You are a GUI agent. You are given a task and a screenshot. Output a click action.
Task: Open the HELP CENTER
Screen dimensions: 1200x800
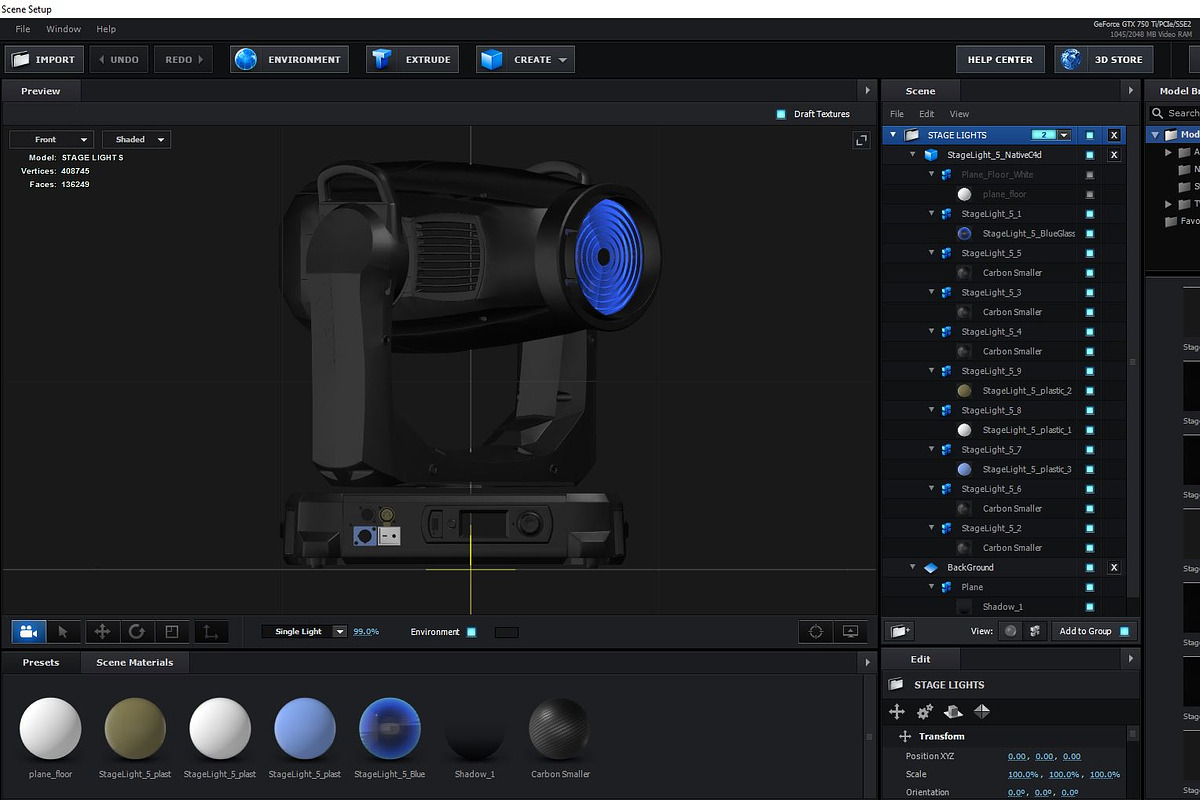pyautogui.click(x=1000, y=60)
